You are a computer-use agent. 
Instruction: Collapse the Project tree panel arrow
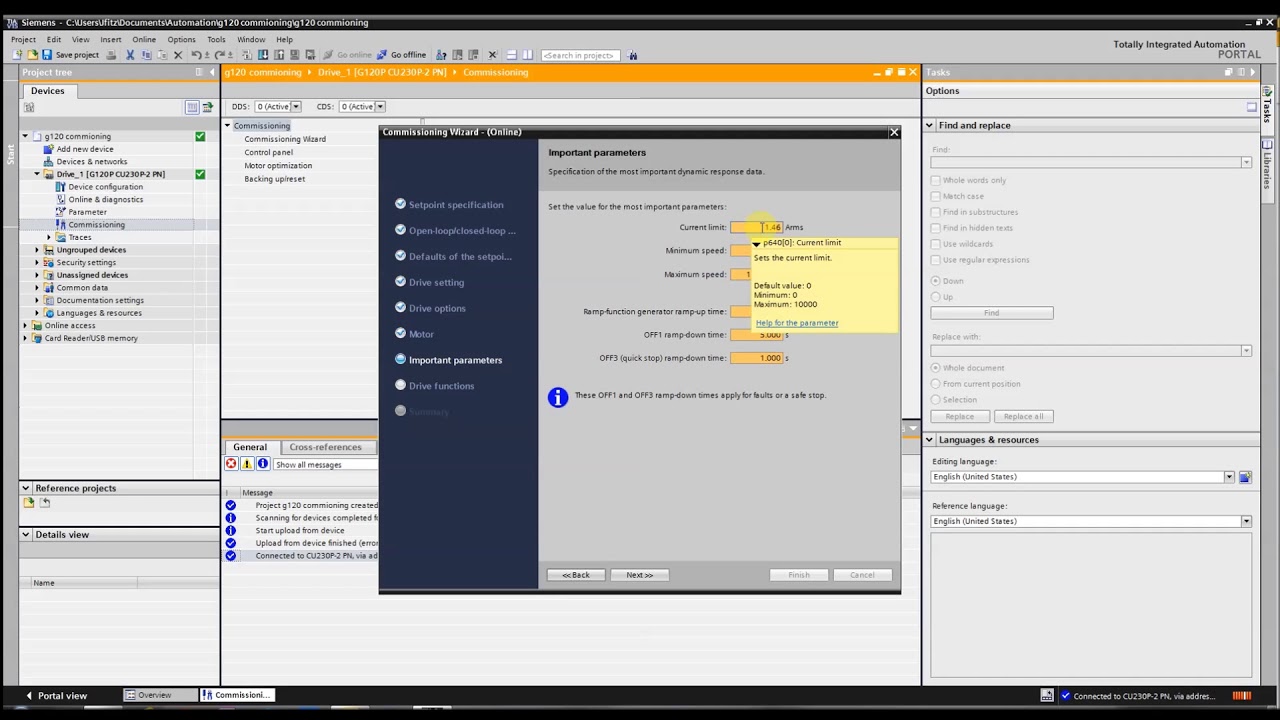point(211,72)
